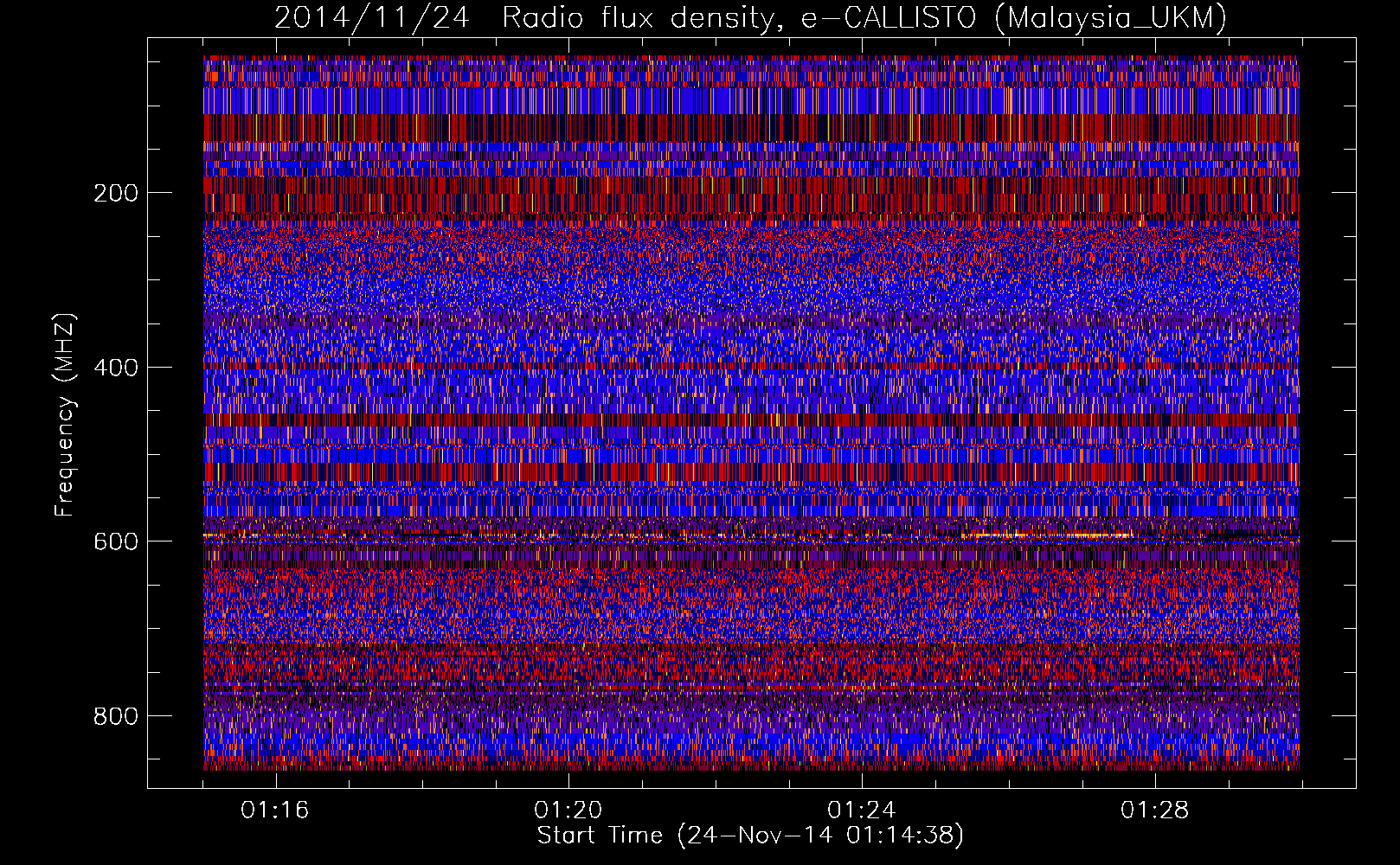Click the 200 frequency tick label
This screenshot has height=865, width=1400.
click(x=116, y=193)
